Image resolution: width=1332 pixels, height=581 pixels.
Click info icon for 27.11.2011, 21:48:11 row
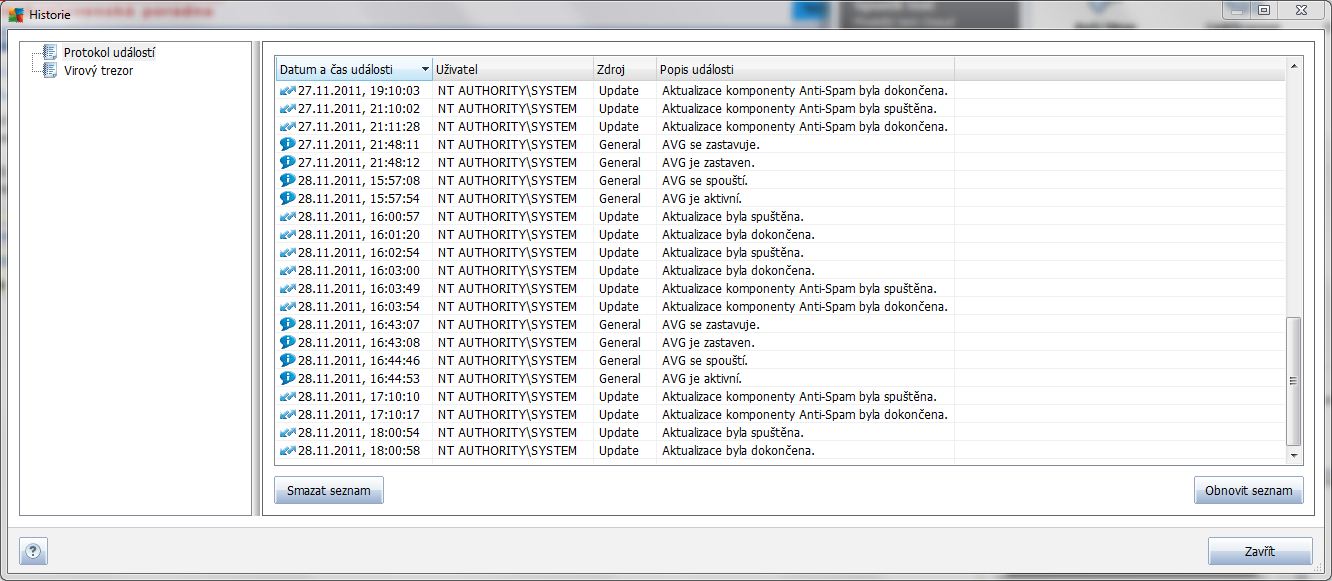click(288, 144)
